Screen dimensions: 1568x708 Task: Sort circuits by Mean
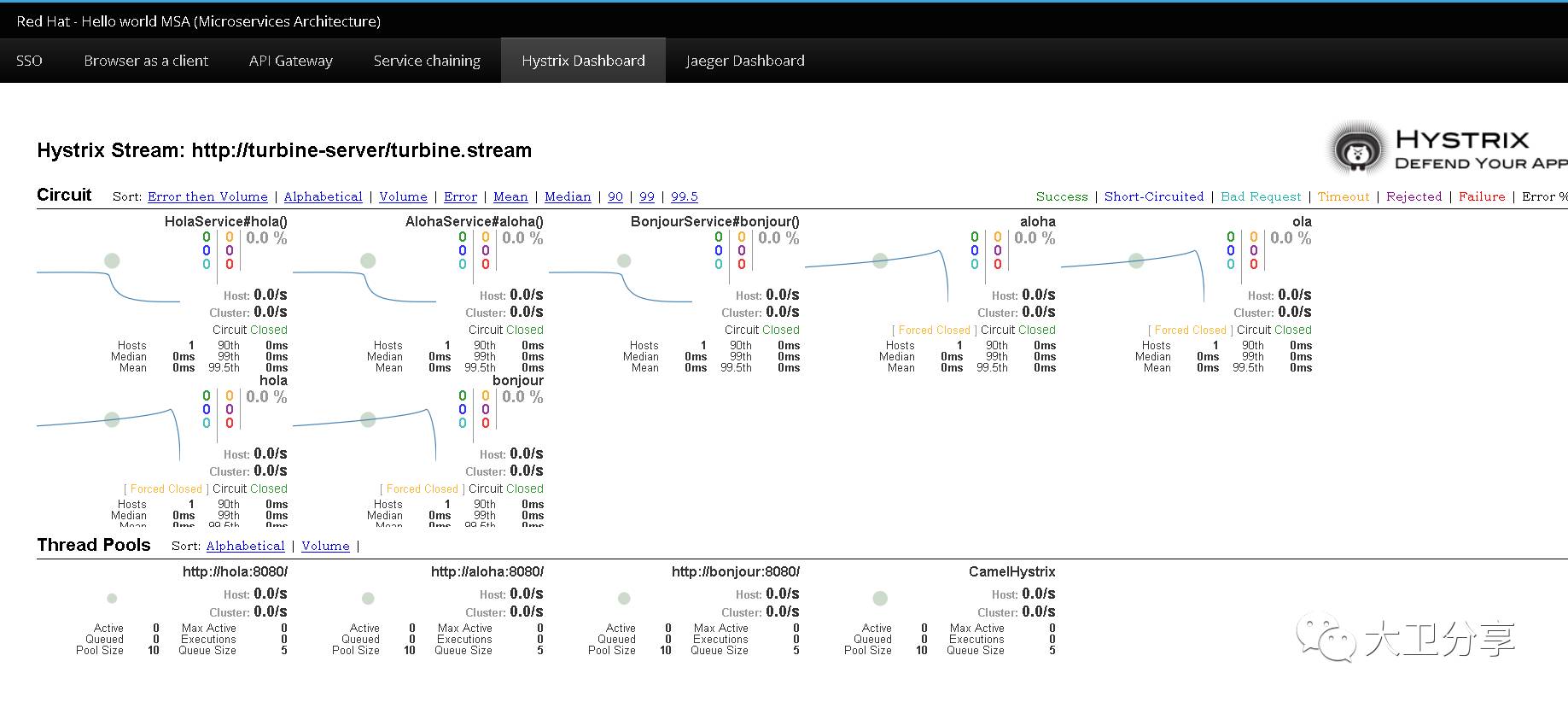(x=510, y=196)
